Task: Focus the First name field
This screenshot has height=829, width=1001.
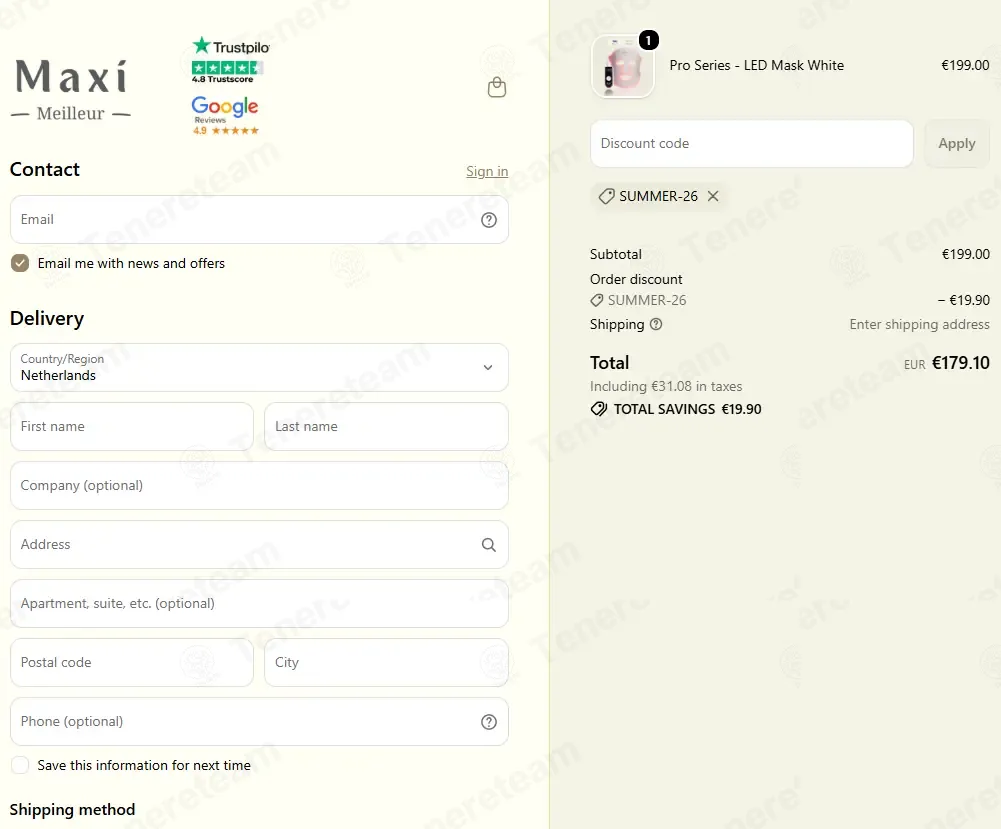Action: click(x=132, y=426)
